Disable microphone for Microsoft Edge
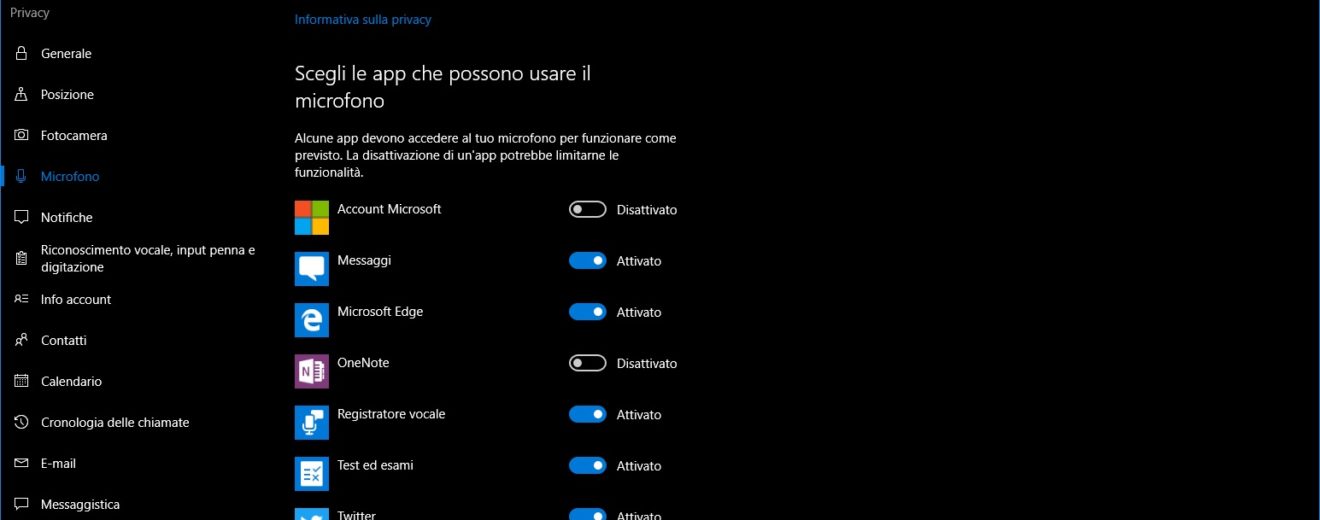 coord(587,312)
